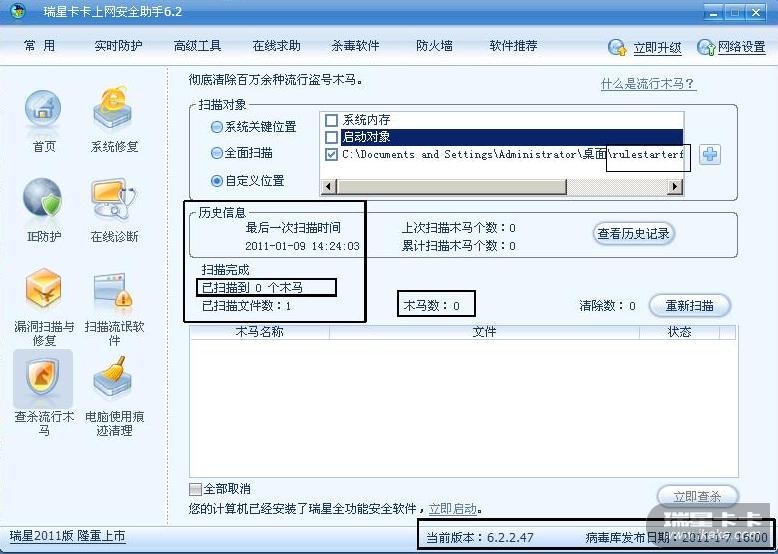Image resolution: width=778 pixels, height=554 pixels.
Task: Click the 清除数：0 text
Action: pos(607,306)
